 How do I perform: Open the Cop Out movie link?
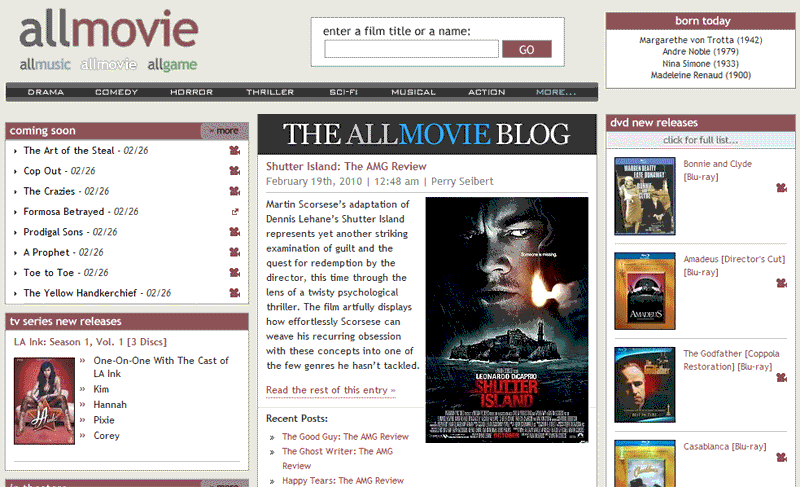[42, 171]
